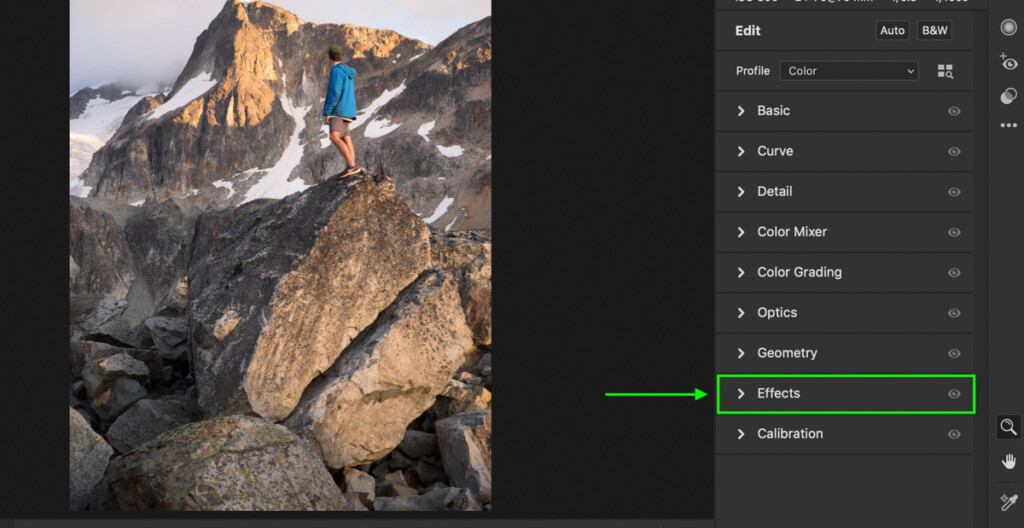Browse profiles using the grid search icon

click(945, 71)
